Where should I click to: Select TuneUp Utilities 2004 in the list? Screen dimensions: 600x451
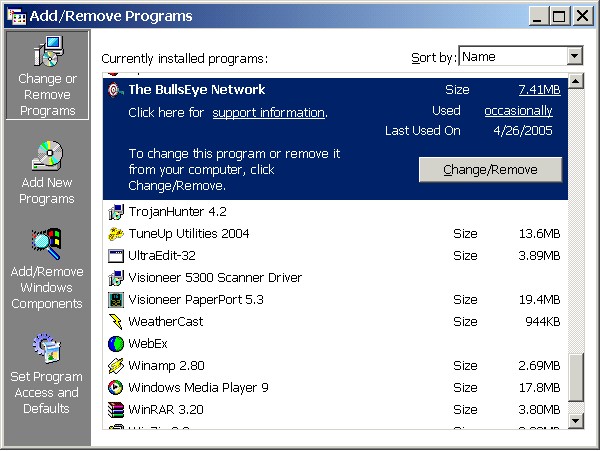335,234
